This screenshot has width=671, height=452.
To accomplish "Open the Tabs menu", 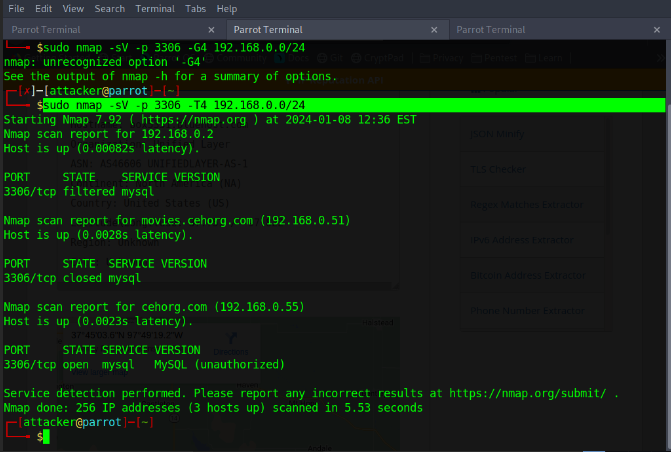I will pos(196,8).
